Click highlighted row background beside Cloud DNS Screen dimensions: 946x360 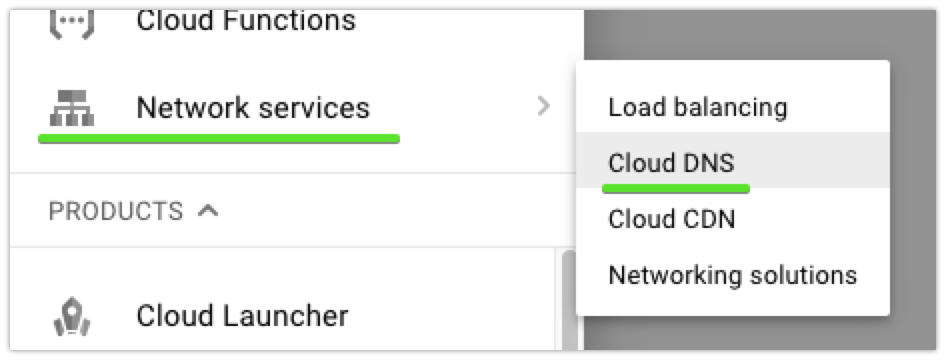[x=814, y=160]
